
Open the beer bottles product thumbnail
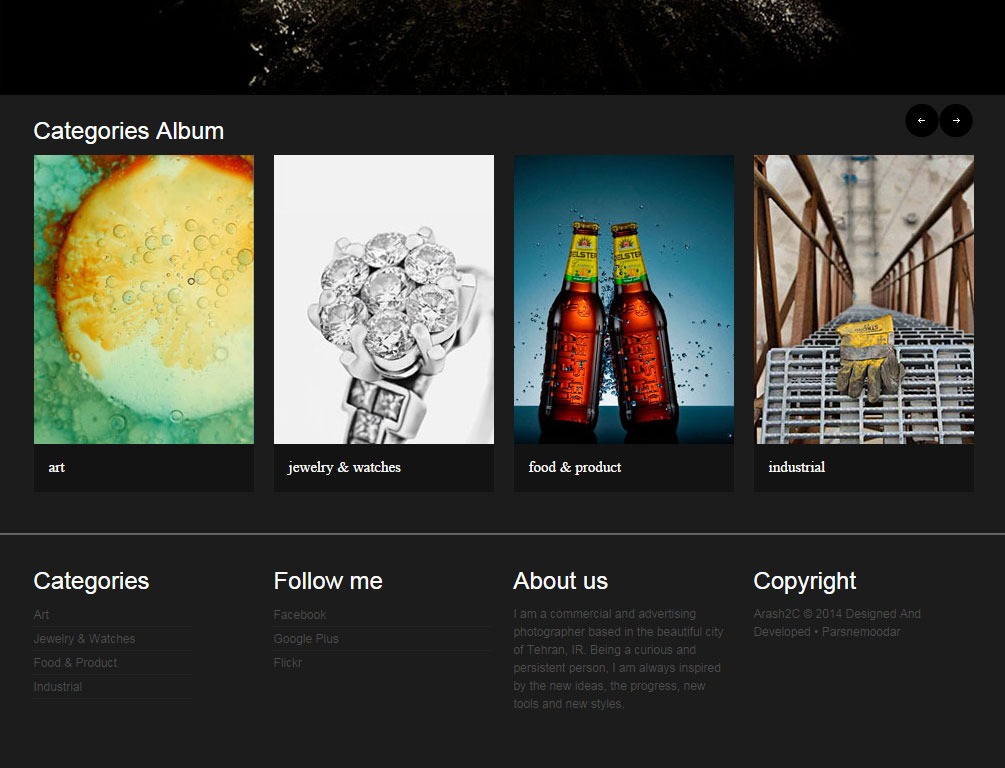624,299
